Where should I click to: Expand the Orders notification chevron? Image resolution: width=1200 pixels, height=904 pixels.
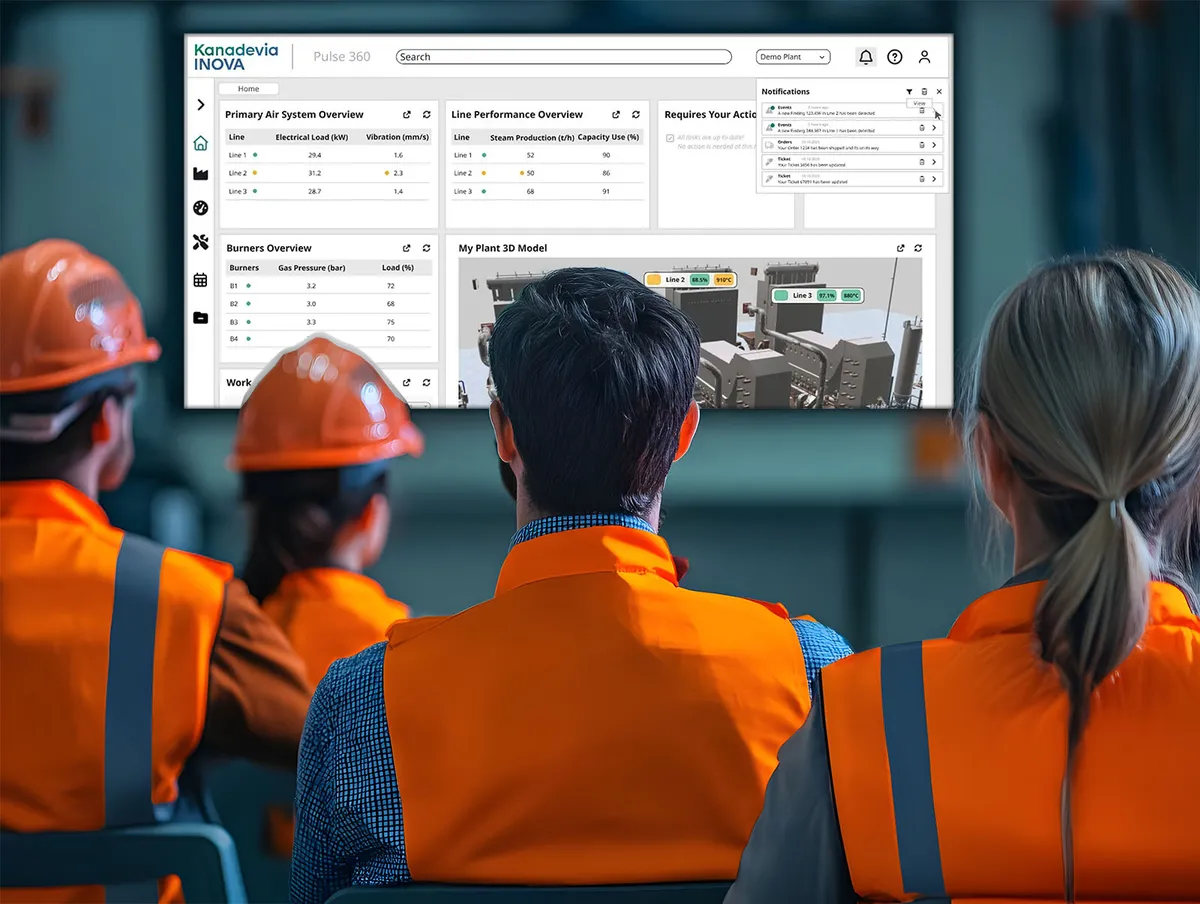click(934, 145)
